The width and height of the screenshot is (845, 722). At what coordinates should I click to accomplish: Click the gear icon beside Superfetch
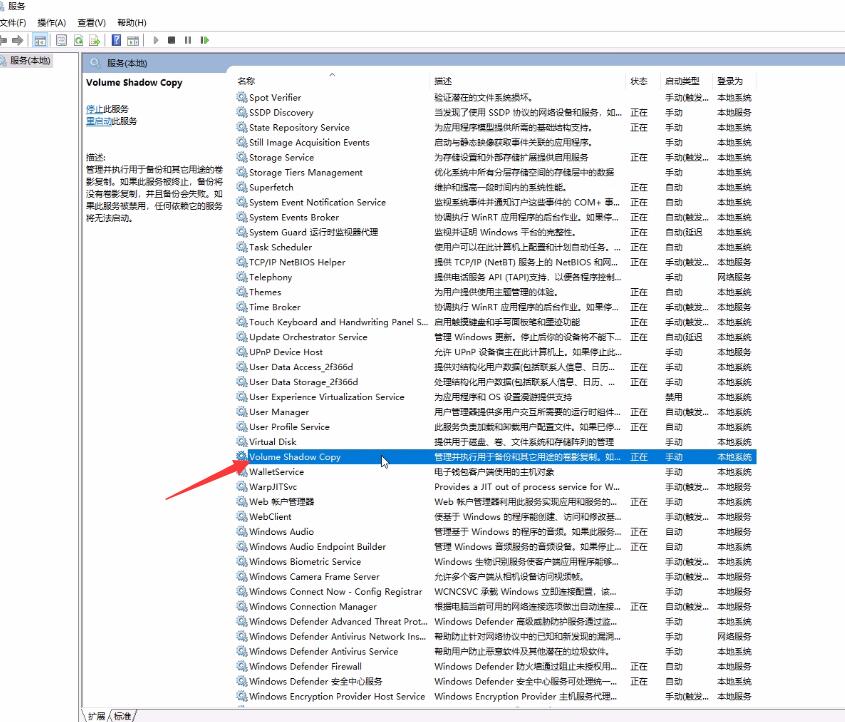point(242,187)
